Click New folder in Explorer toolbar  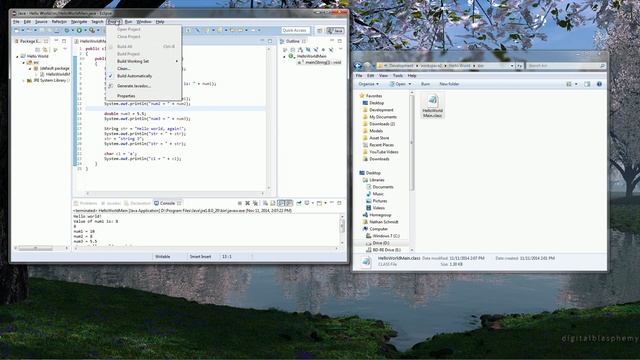449,84
